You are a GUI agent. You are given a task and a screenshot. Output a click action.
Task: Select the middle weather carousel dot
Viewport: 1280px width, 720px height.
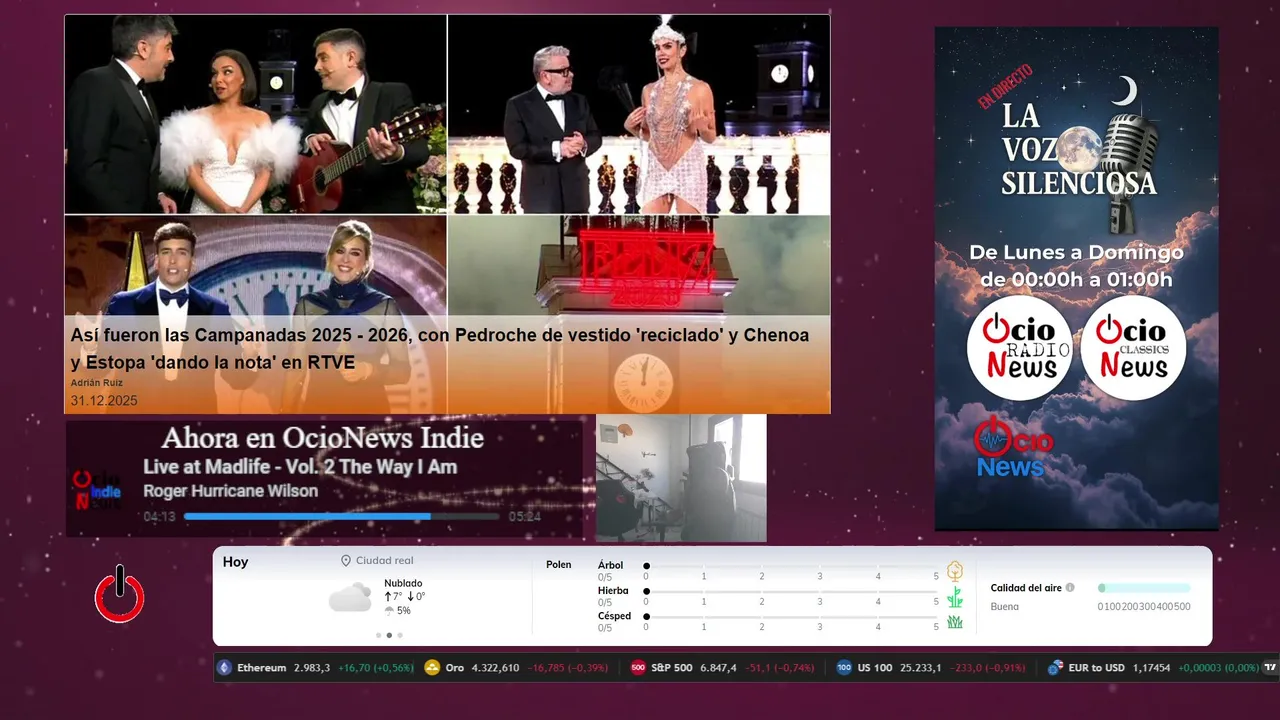pyautogui.click(x=389, y=635)
